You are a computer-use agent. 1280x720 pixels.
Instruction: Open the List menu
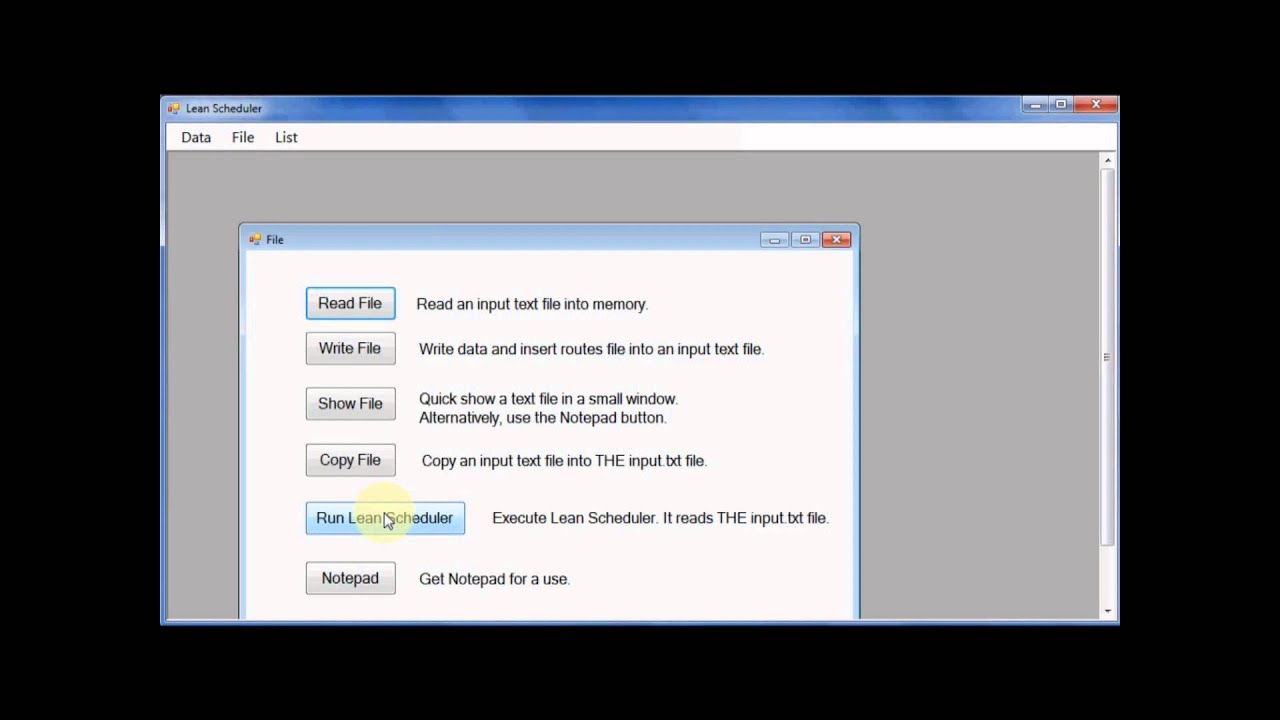point(286,137)
